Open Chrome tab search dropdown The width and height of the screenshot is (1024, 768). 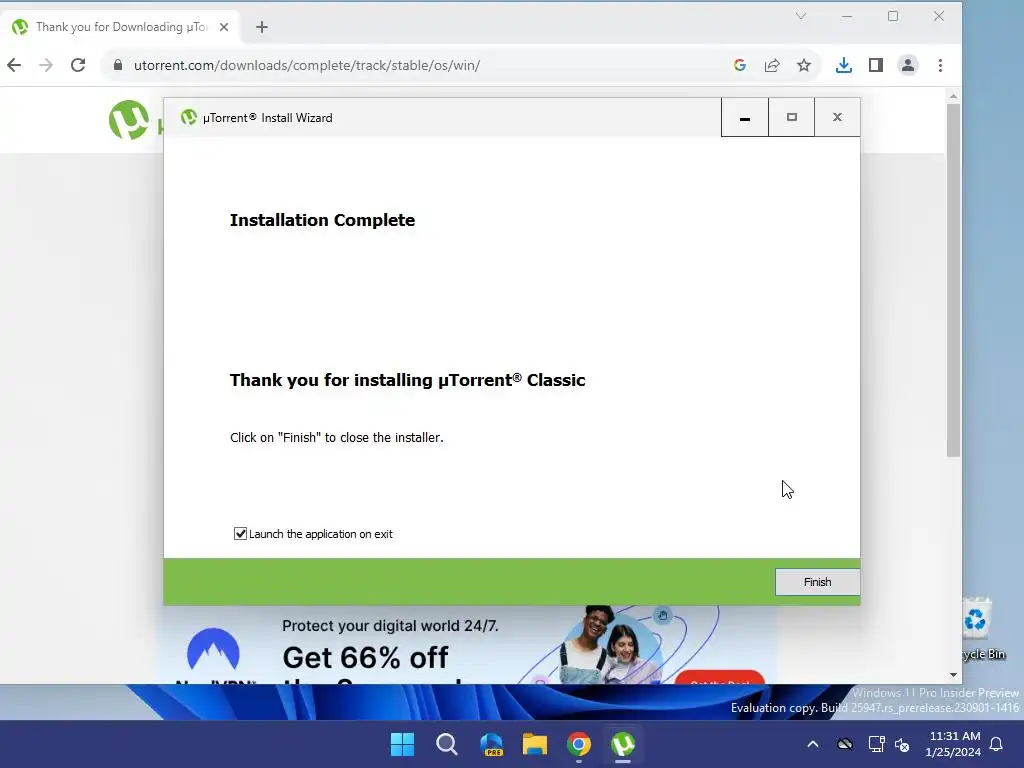pos(801,16)
